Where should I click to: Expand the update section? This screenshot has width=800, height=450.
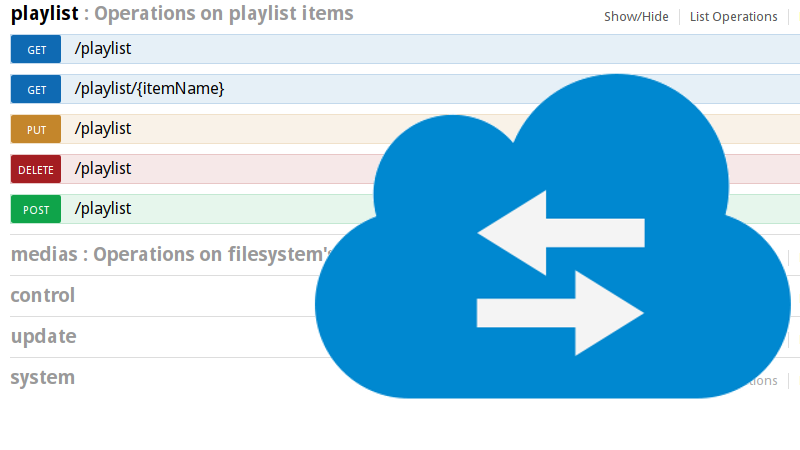[x=43, y=336]
